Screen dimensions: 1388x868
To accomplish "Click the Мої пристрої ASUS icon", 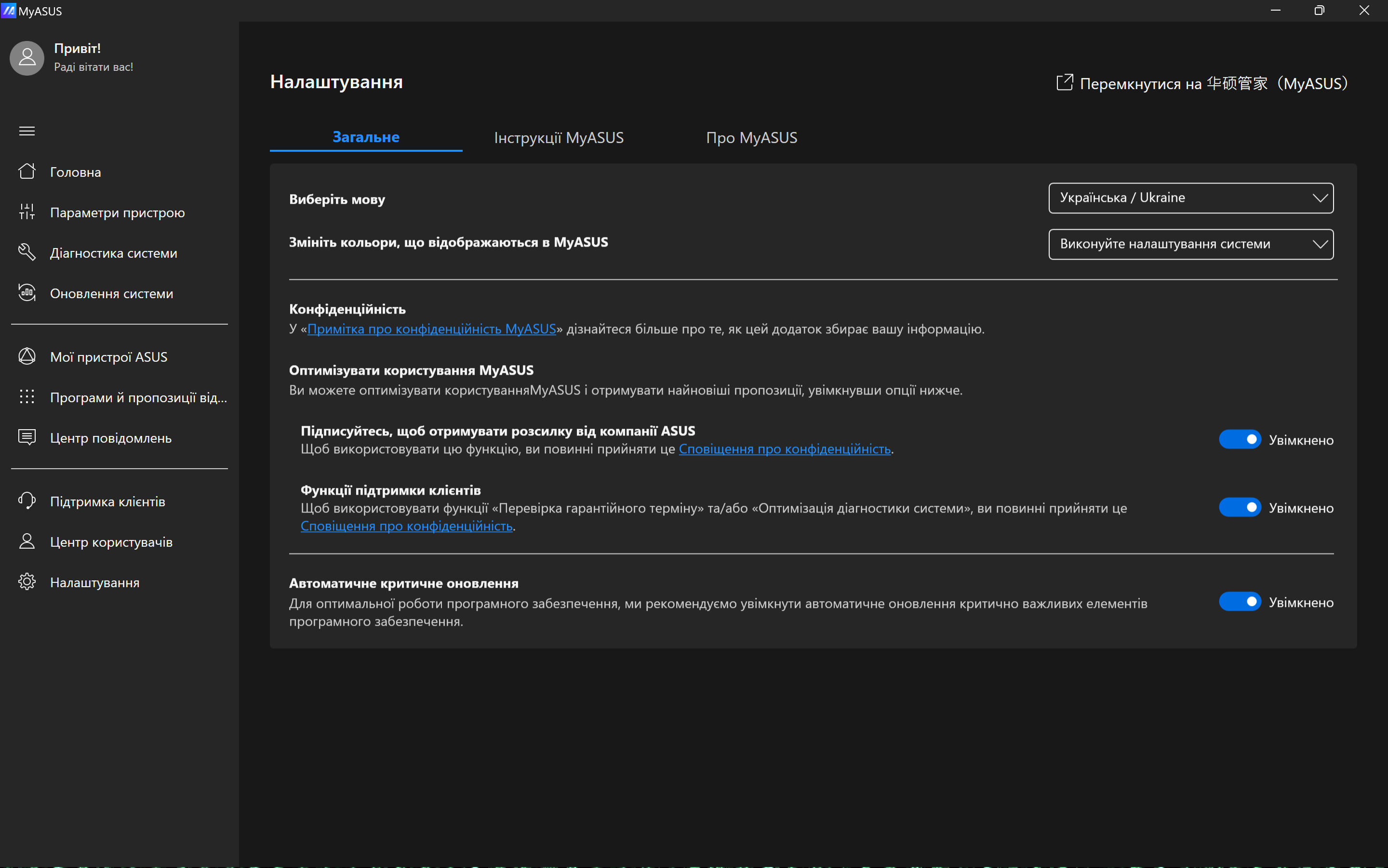I will (x=27, y=356).
